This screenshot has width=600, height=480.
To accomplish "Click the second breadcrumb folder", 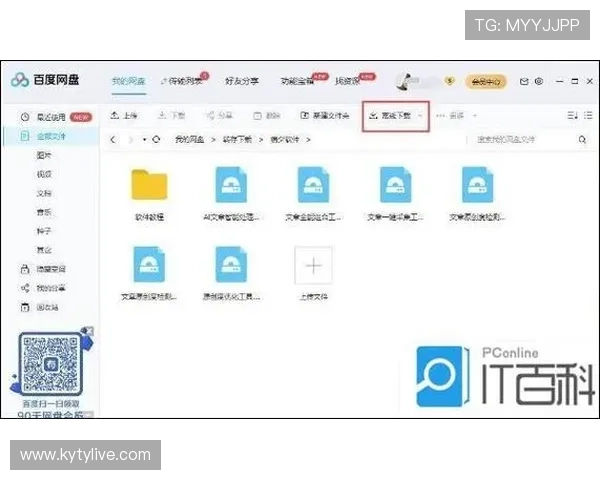I will click(237, 140).
